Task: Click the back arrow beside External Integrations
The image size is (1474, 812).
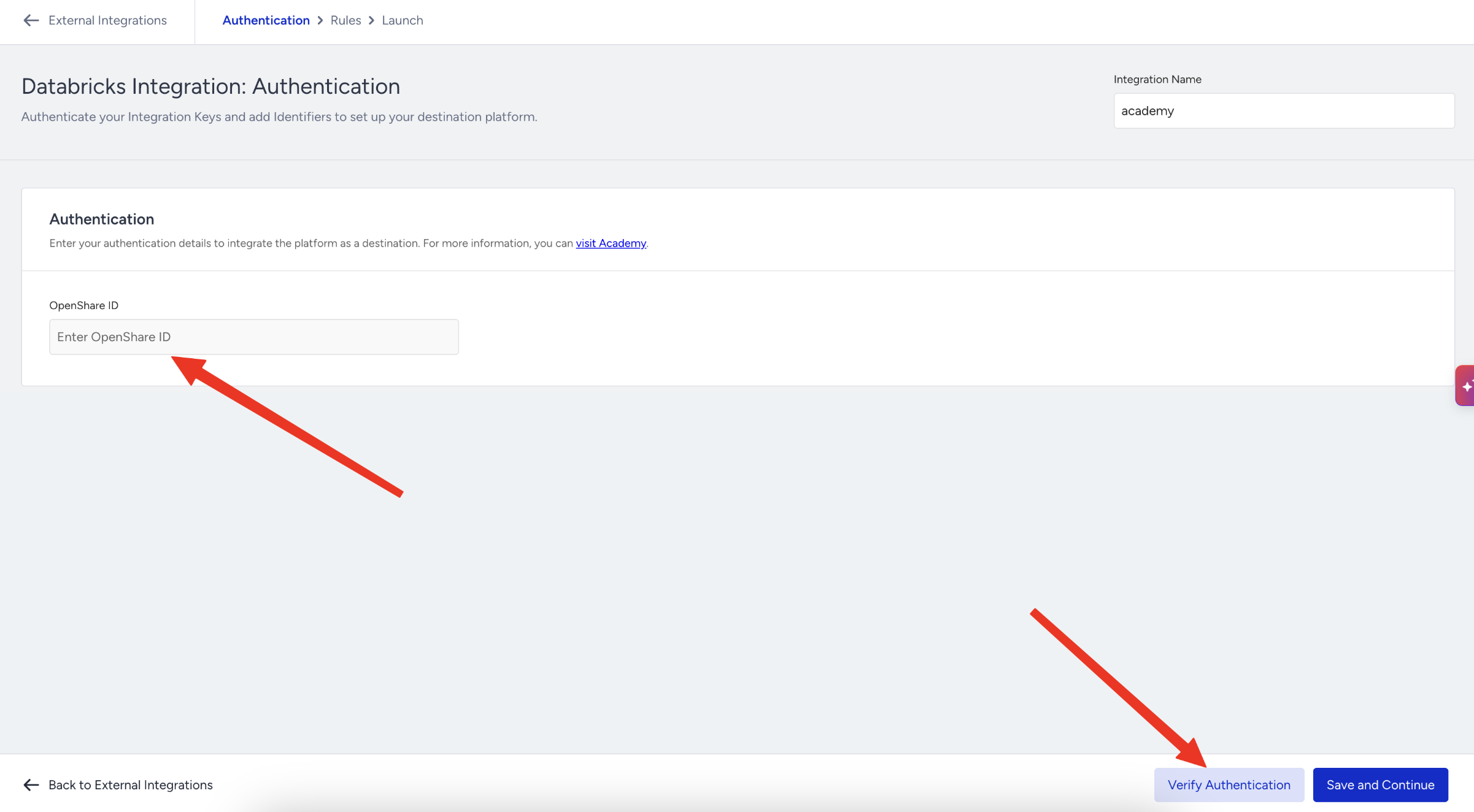Action: click(x=31, y=20)
